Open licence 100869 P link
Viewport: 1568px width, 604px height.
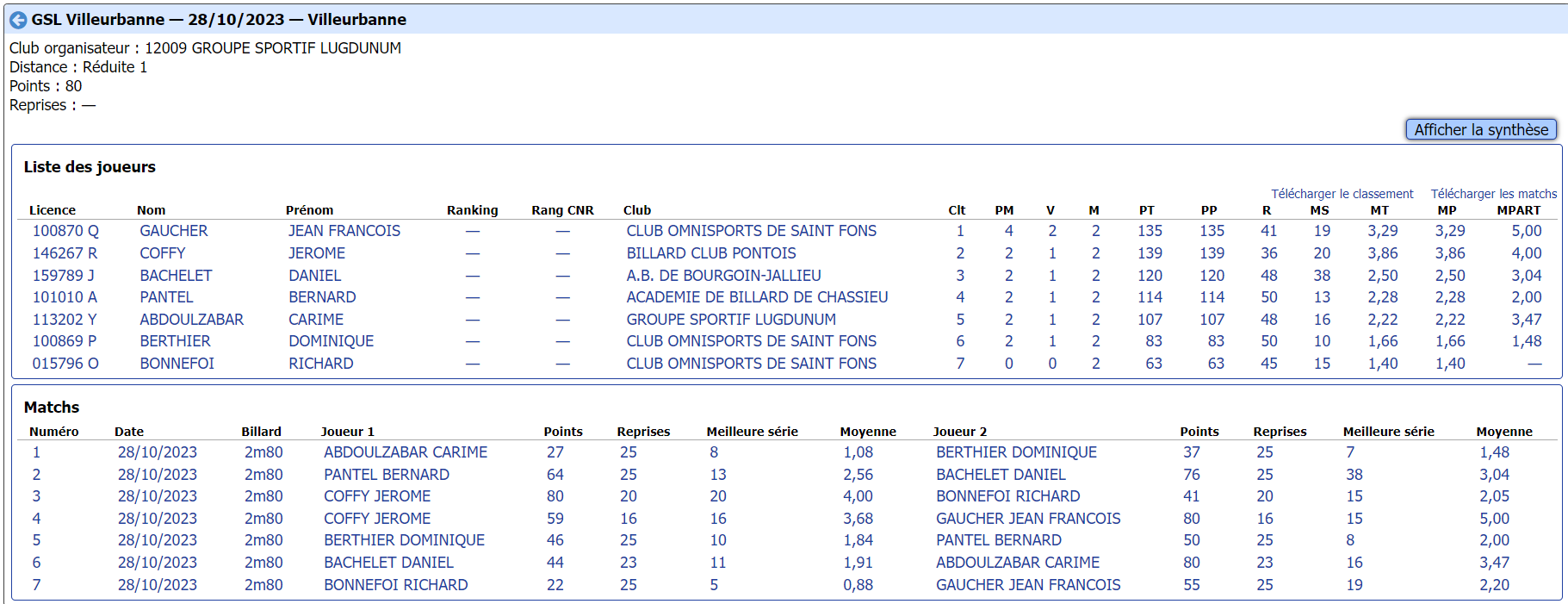(65, 341)
